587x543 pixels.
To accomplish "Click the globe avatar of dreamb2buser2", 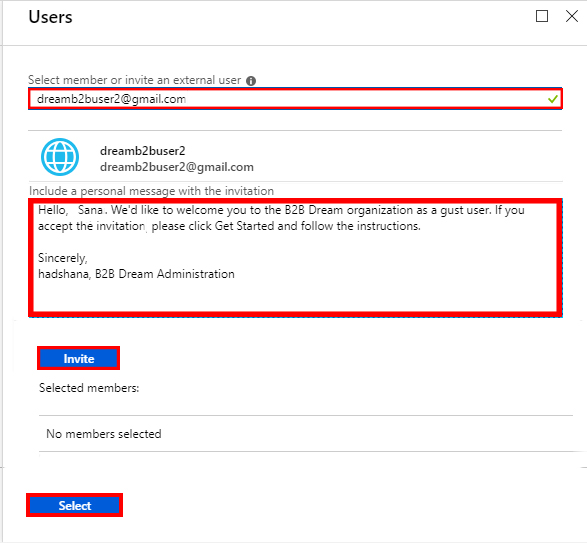I will click(60, 157).
